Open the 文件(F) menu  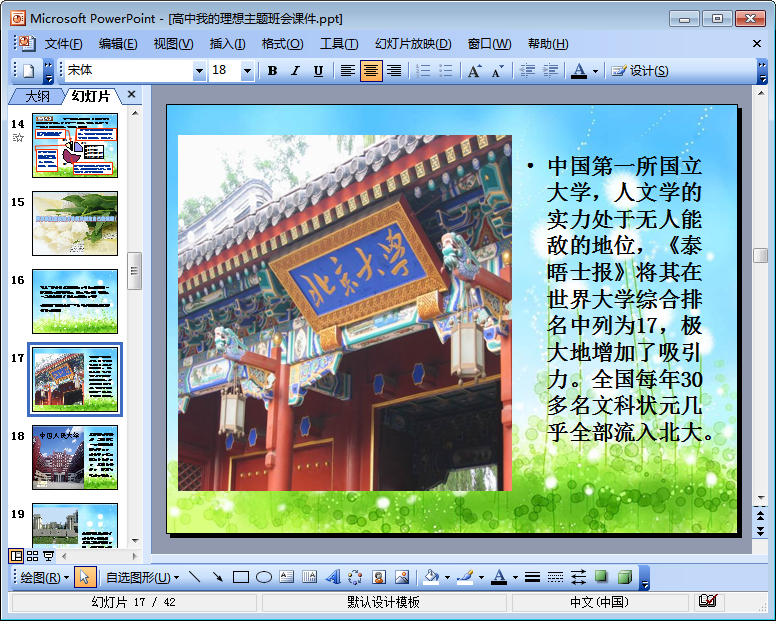tap(63, 44)
